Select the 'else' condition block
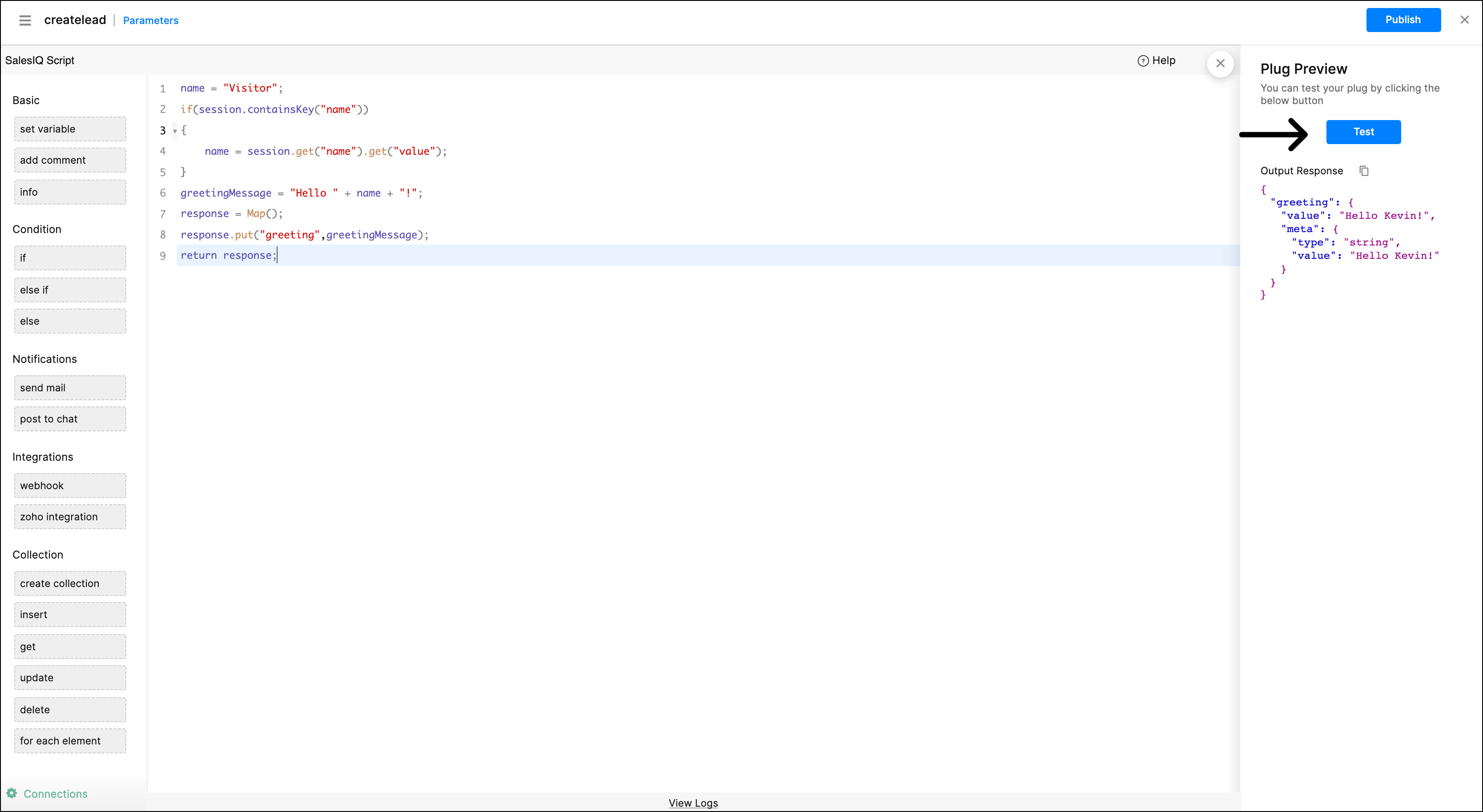Screen dimensions: 1483x812 (x=70, y=321)
